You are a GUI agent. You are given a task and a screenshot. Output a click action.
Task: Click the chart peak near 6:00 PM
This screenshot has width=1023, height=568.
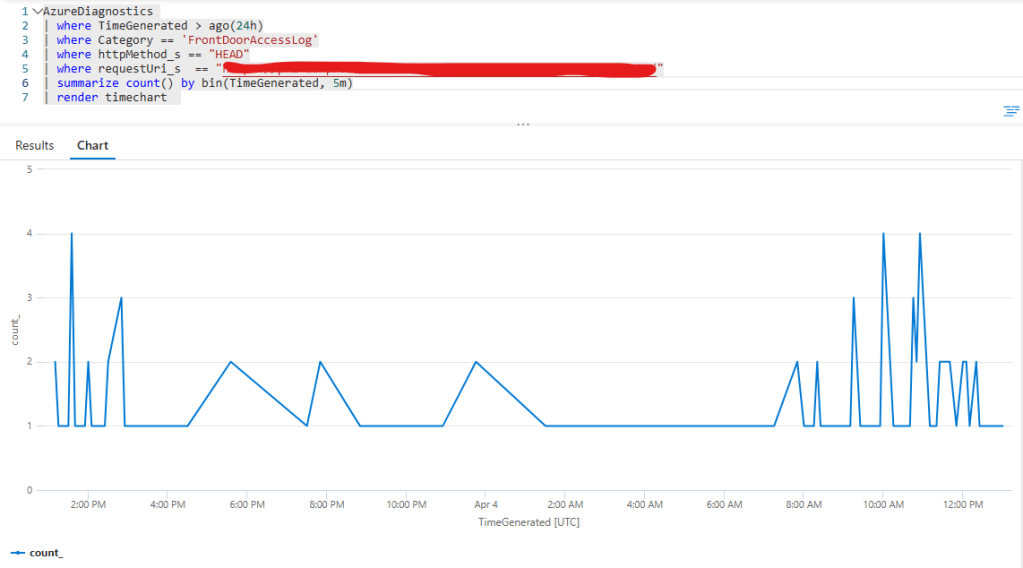point(231,362)
